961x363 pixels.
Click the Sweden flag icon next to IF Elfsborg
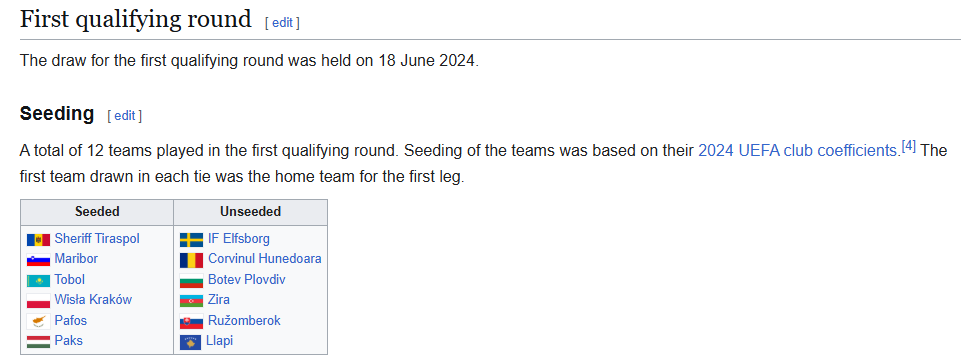click(191, 240)
